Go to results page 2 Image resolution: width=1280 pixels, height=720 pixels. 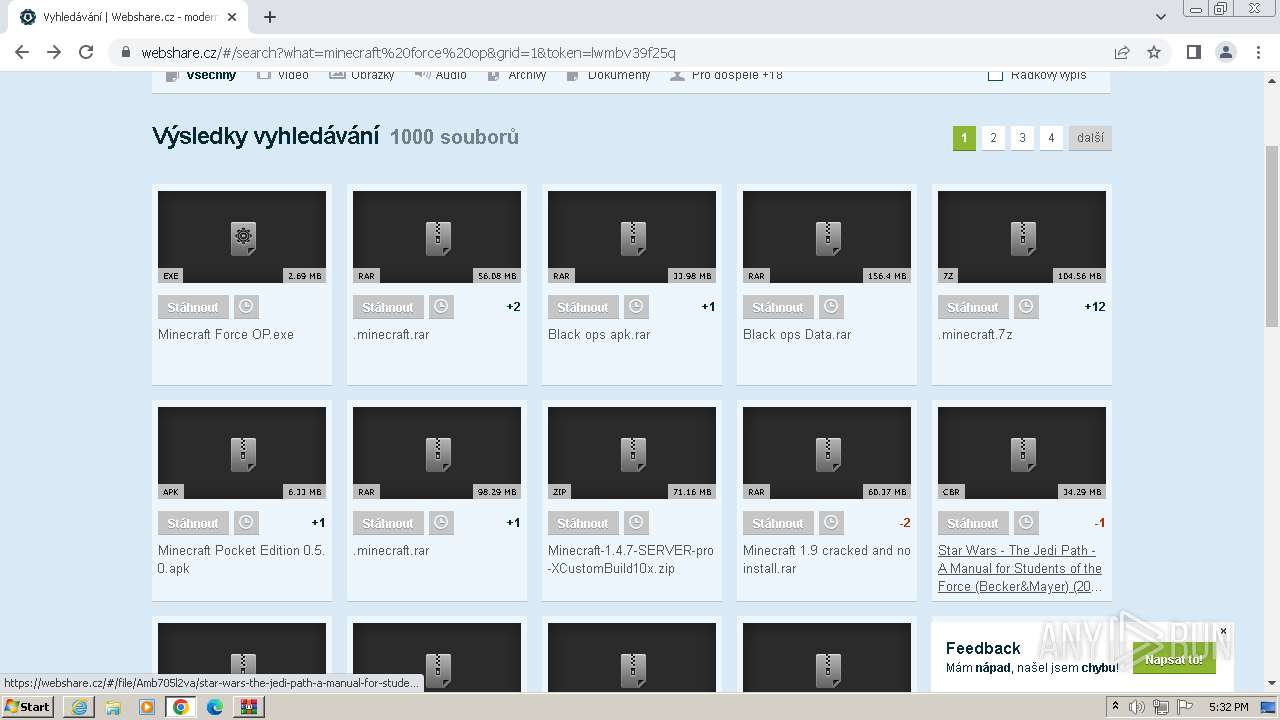click(993, 138)
